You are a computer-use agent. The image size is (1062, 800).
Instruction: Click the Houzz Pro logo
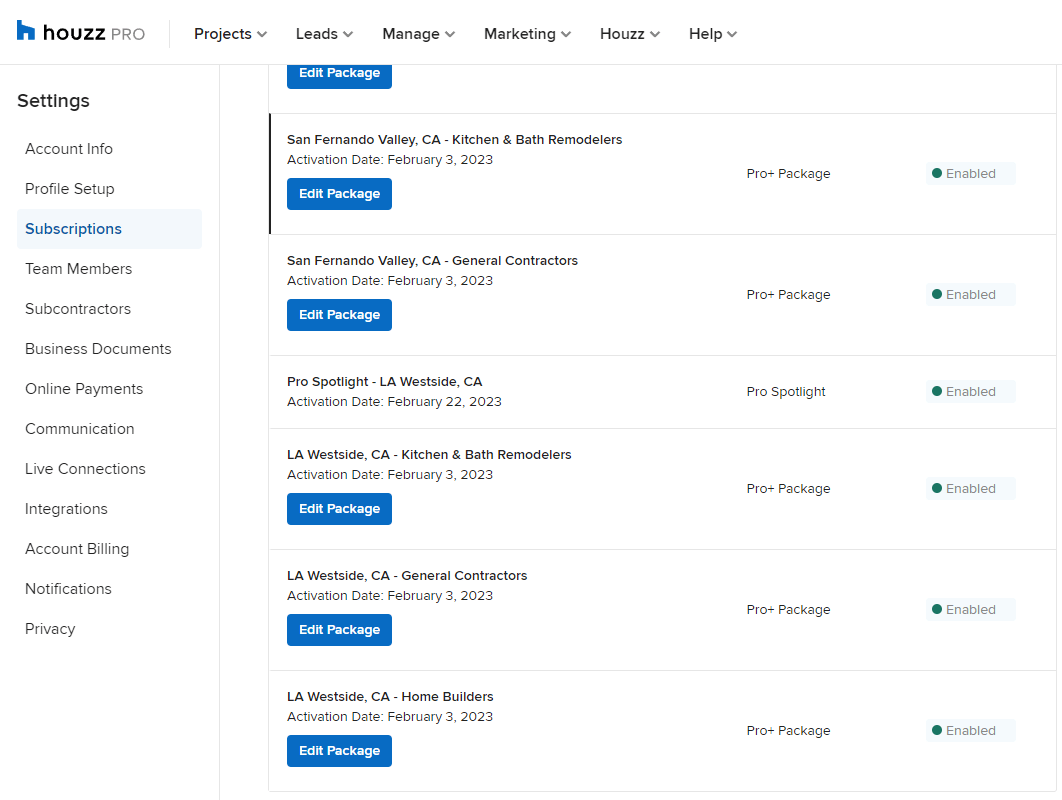point(81,33)
